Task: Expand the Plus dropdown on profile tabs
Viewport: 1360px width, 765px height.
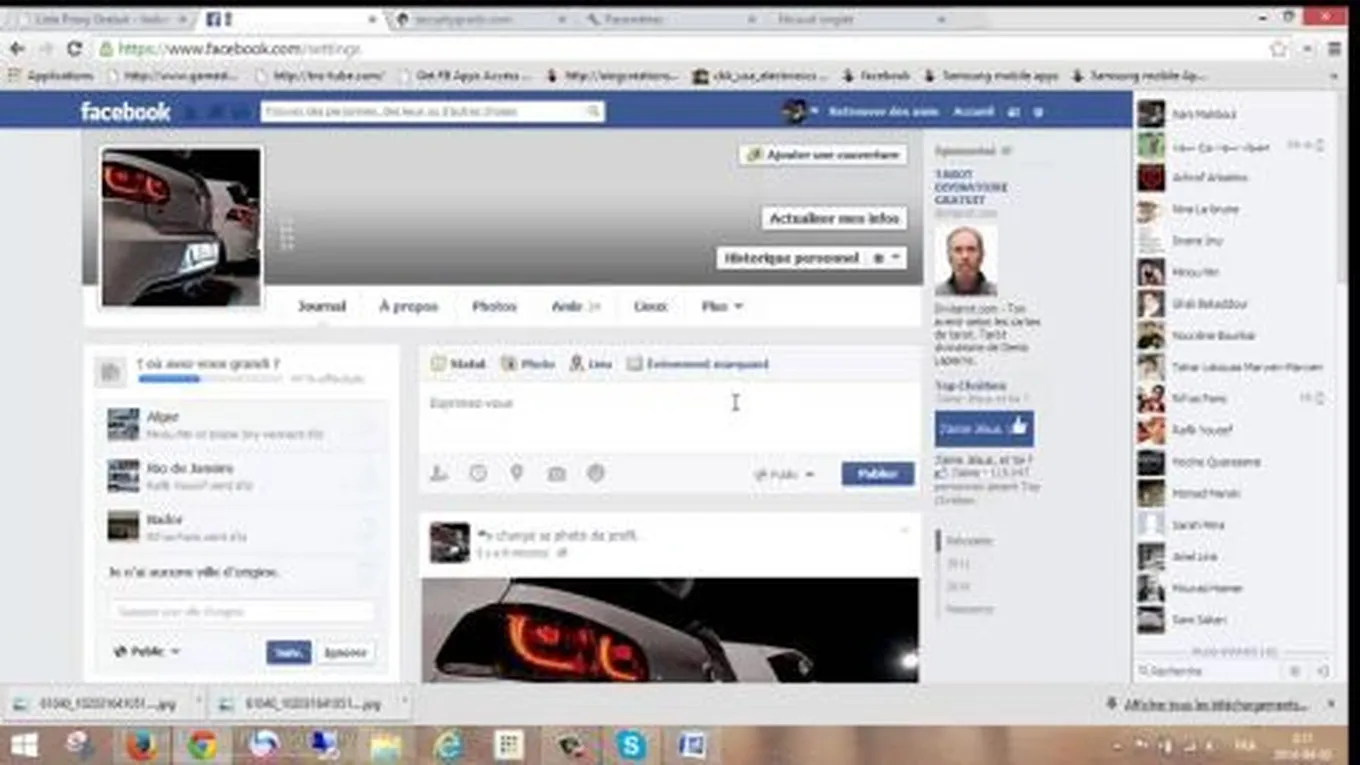Action: tap(722, 306)
